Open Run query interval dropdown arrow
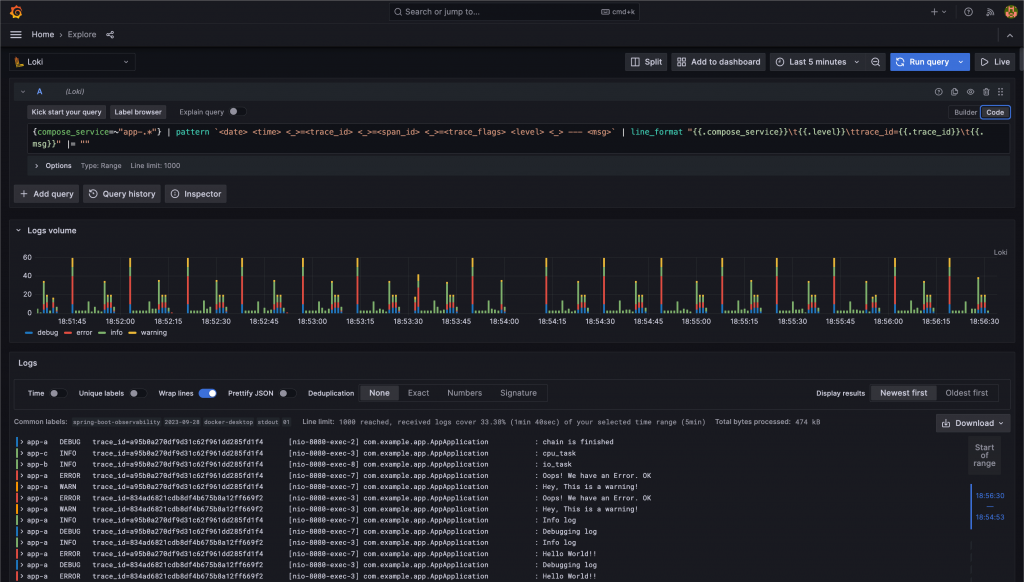 (961, 62)
